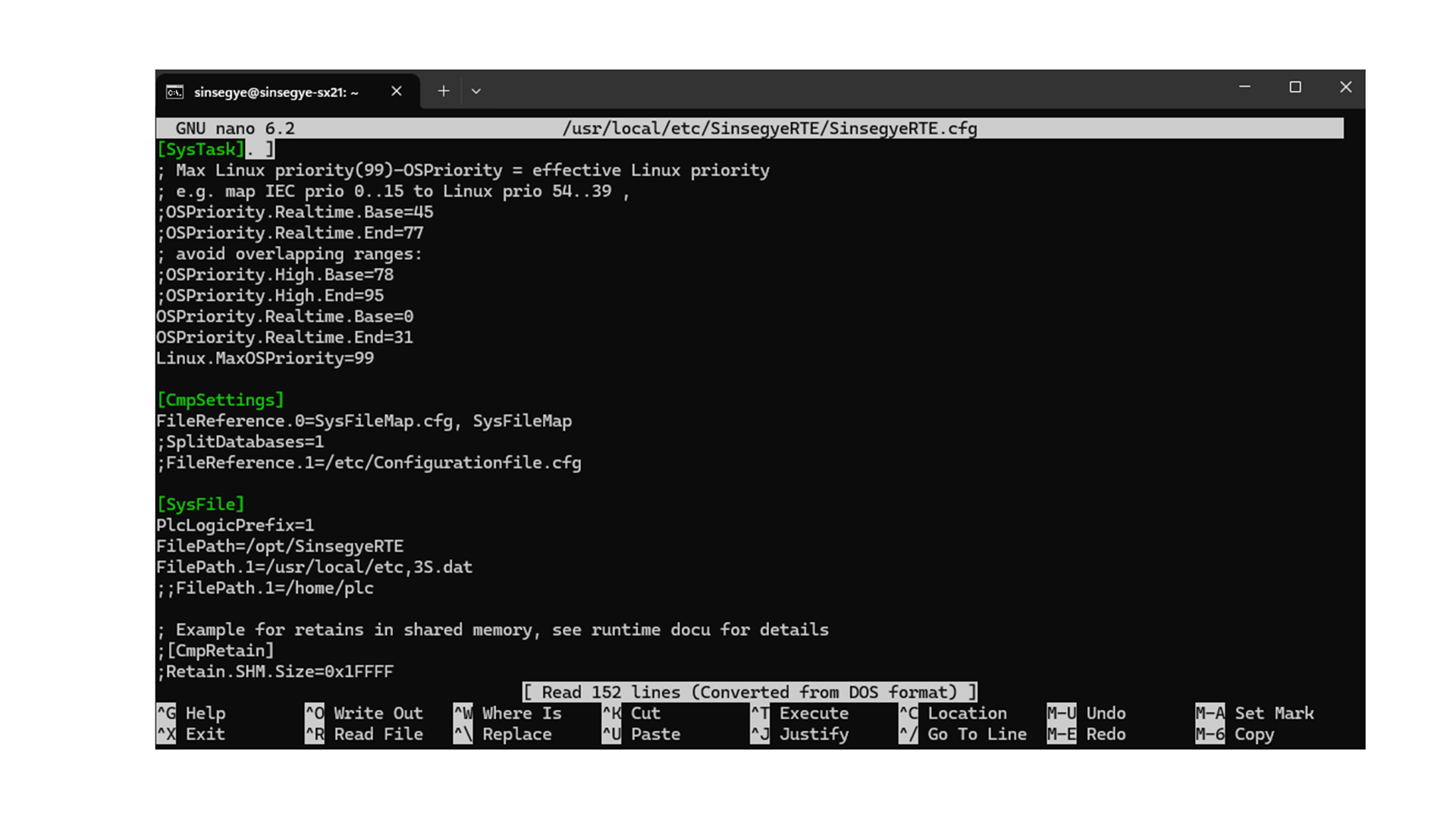Maximize the terminal window
The height and width of the screenshot is (819, 1456).
tap(1295, 87)
